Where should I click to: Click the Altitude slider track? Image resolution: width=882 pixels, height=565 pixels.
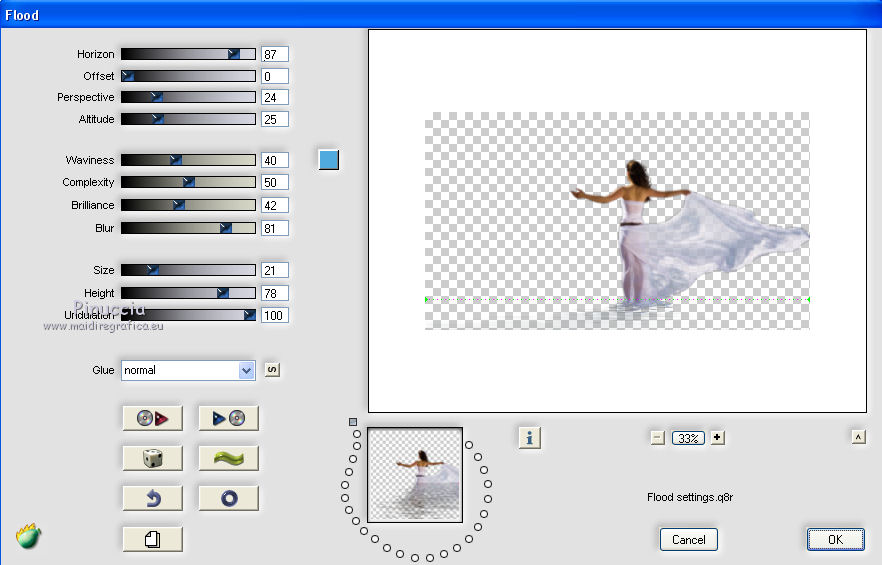(x=188, y=119)
